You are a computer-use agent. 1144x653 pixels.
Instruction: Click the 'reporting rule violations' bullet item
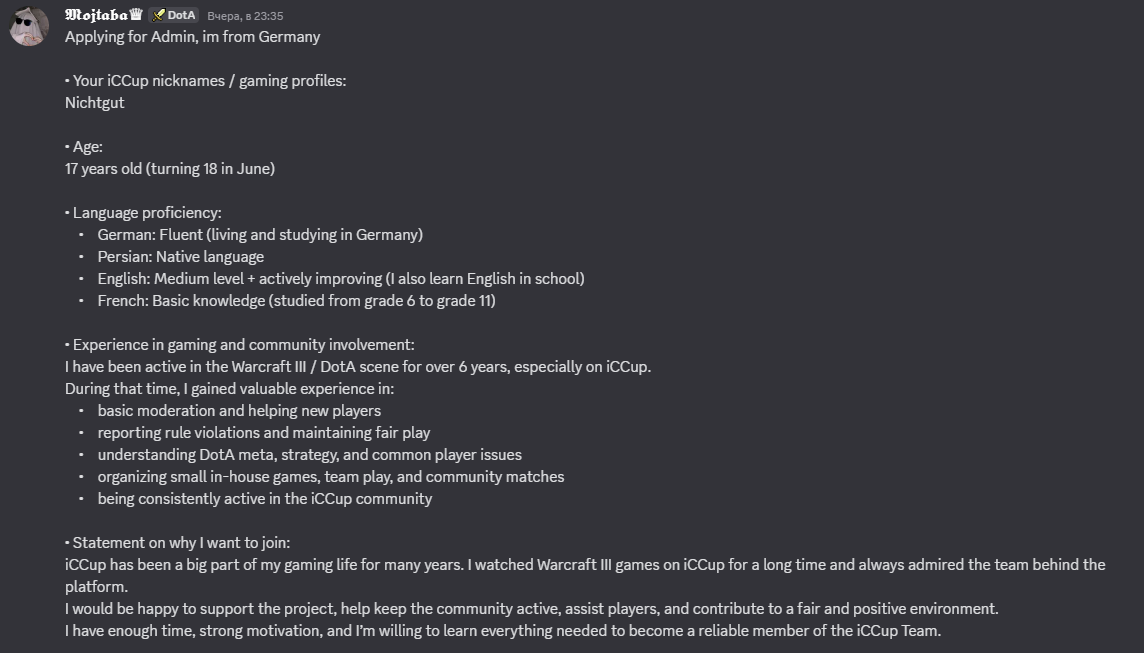[263, 433]
